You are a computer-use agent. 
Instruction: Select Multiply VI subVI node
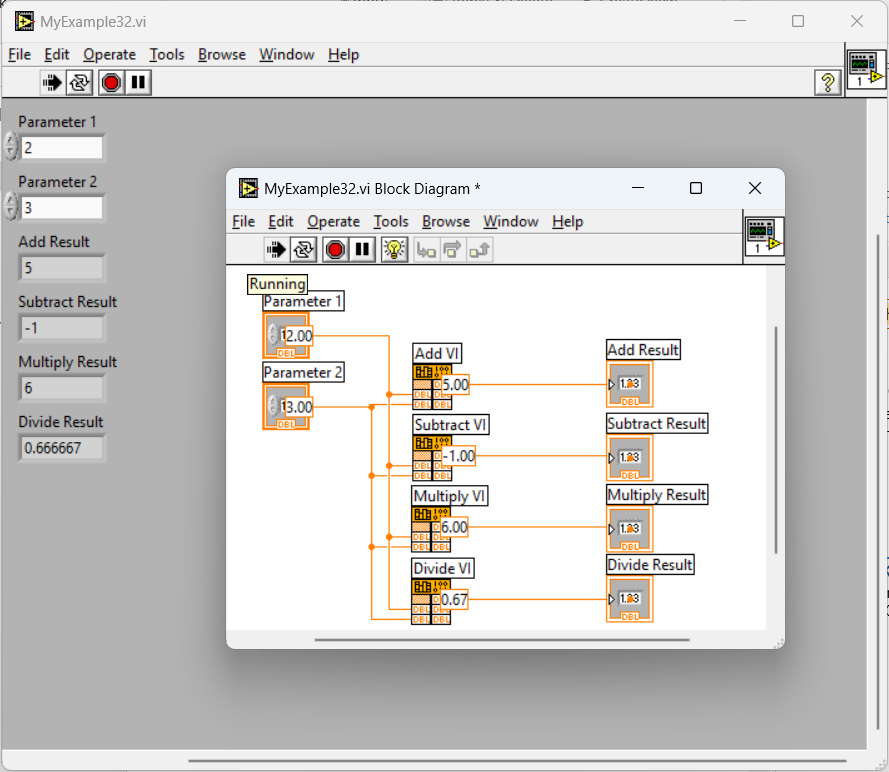(431, 529)
